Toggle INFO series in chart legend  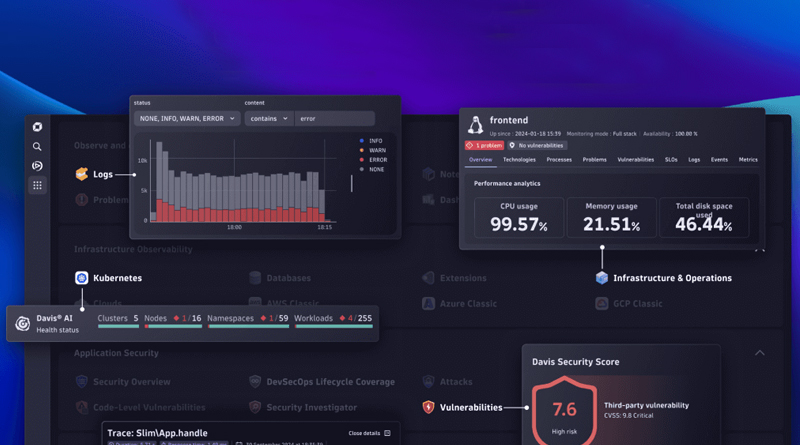(371, 141)
